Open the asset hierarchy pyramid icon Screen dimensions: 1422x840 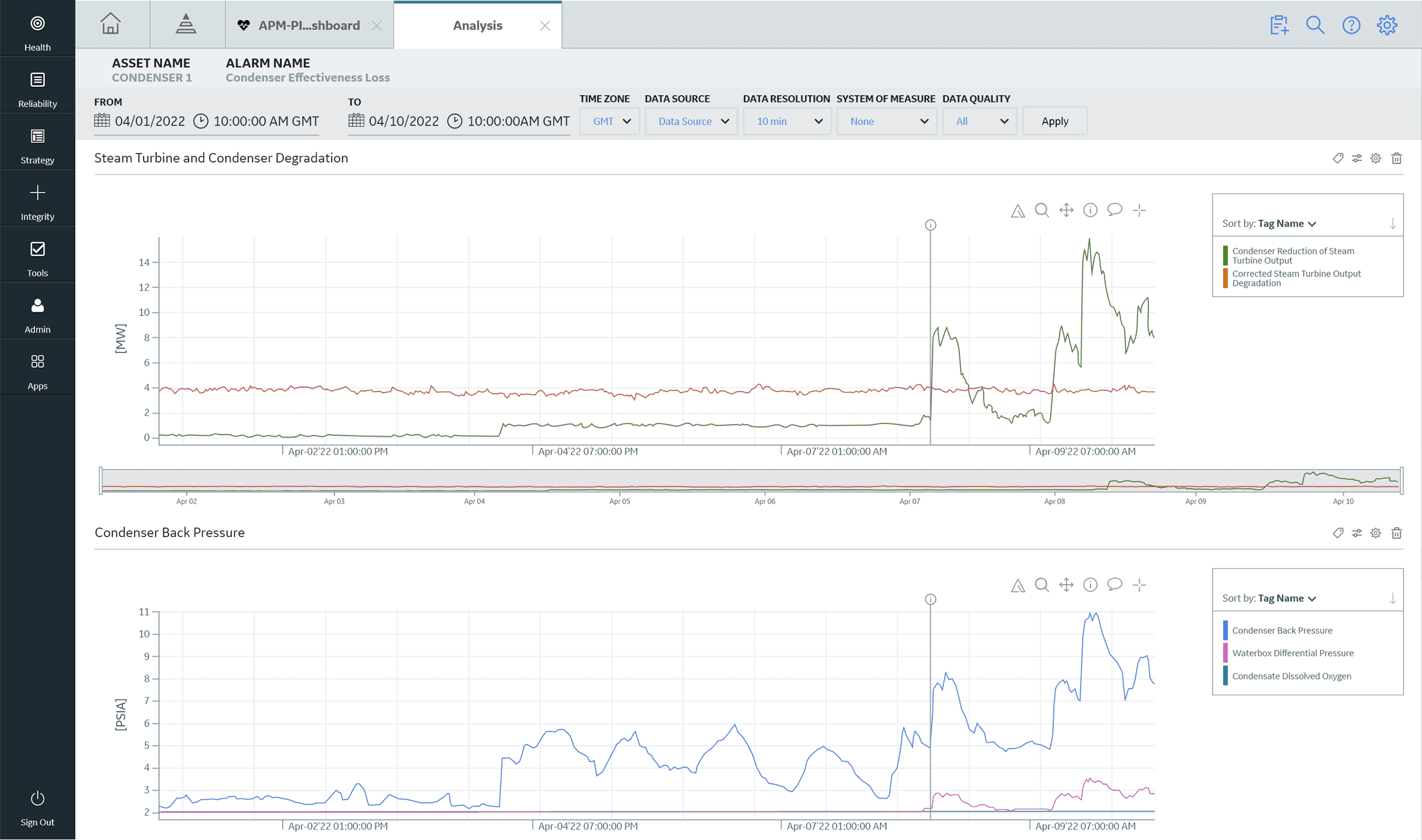185,25
